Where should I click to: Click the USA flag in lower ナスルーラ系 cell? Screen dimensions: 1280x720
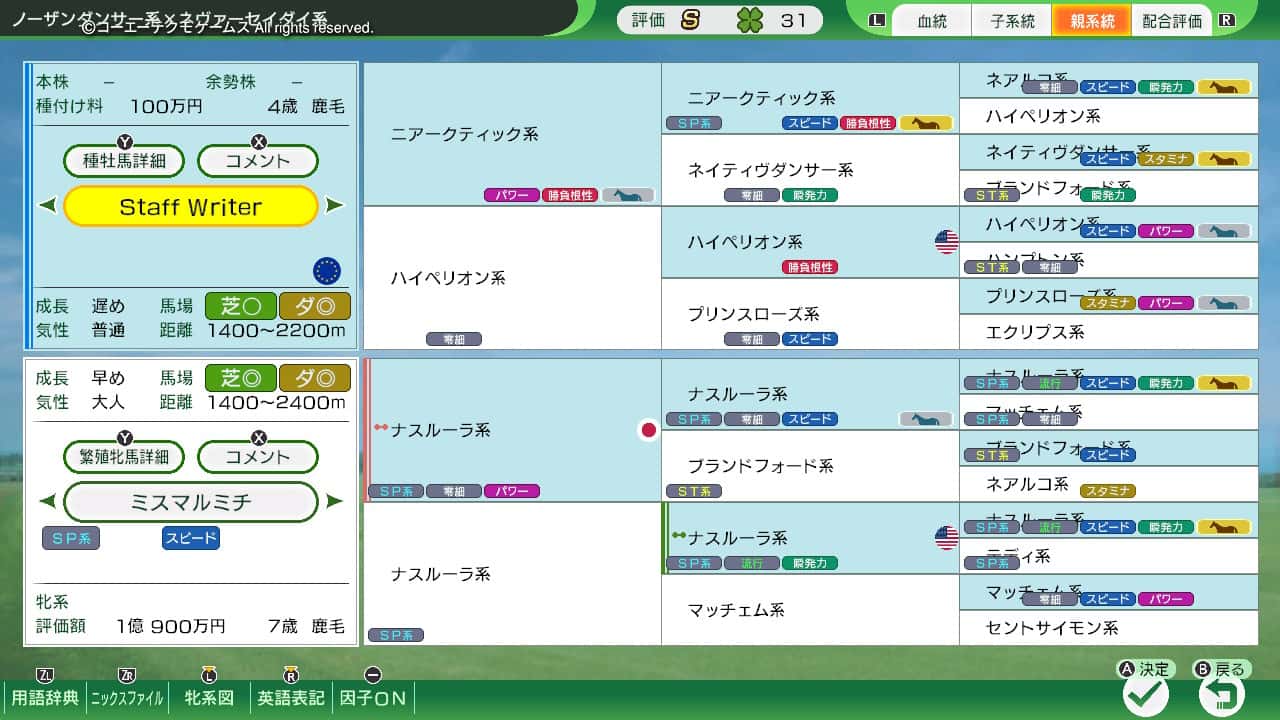pos(946,538)
